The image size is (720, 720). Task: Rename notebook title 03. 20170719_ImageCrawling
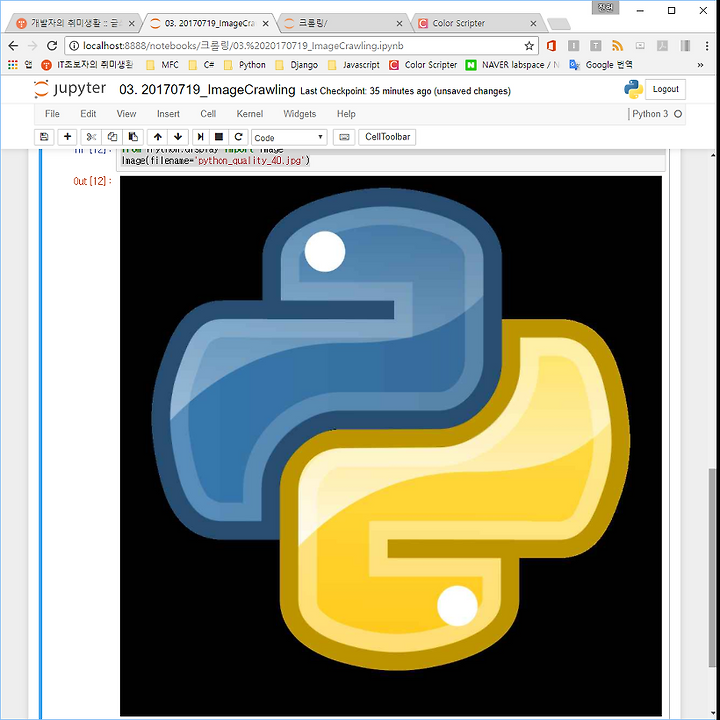point(207,90)
